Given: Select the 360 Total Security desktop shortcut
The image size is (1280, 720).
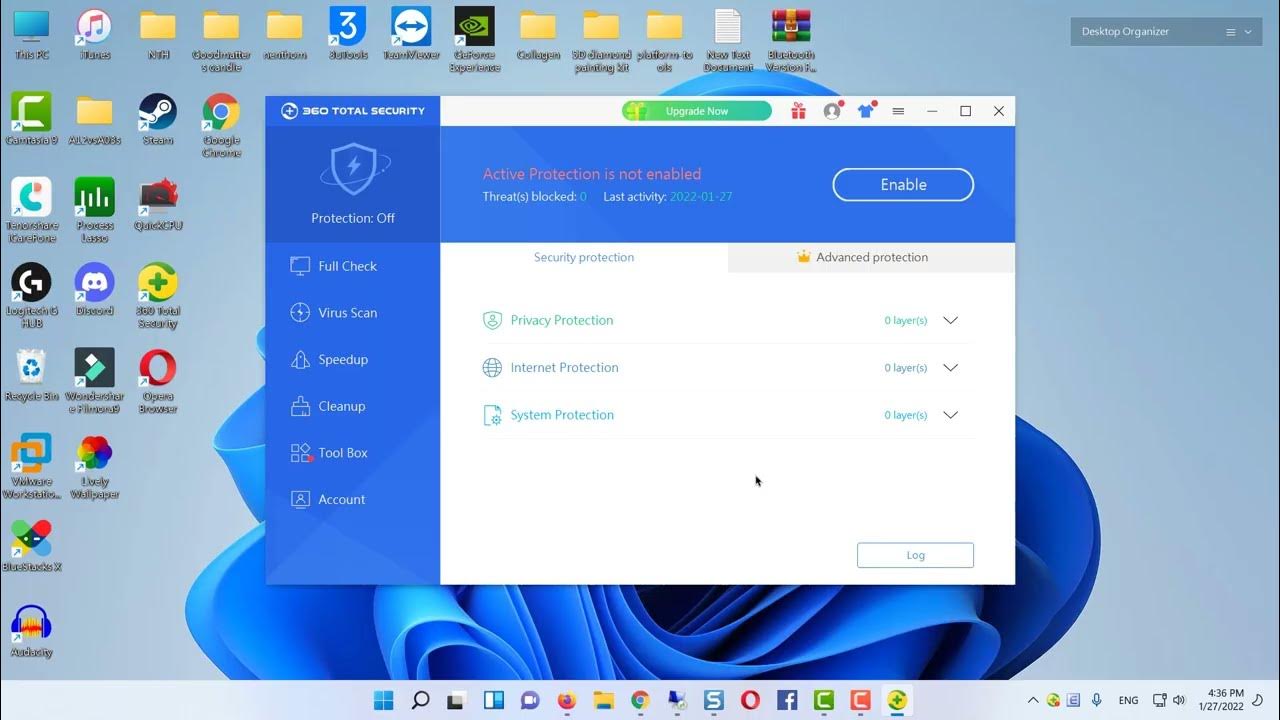Looking at the screenshot, I should pos(158,296).
